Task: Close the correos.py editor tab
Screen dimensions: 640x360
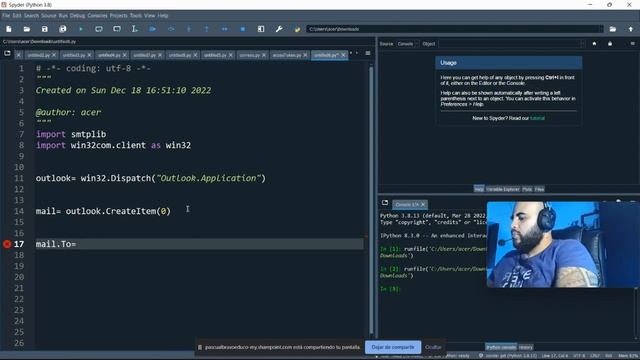Action: pos(264,55)
